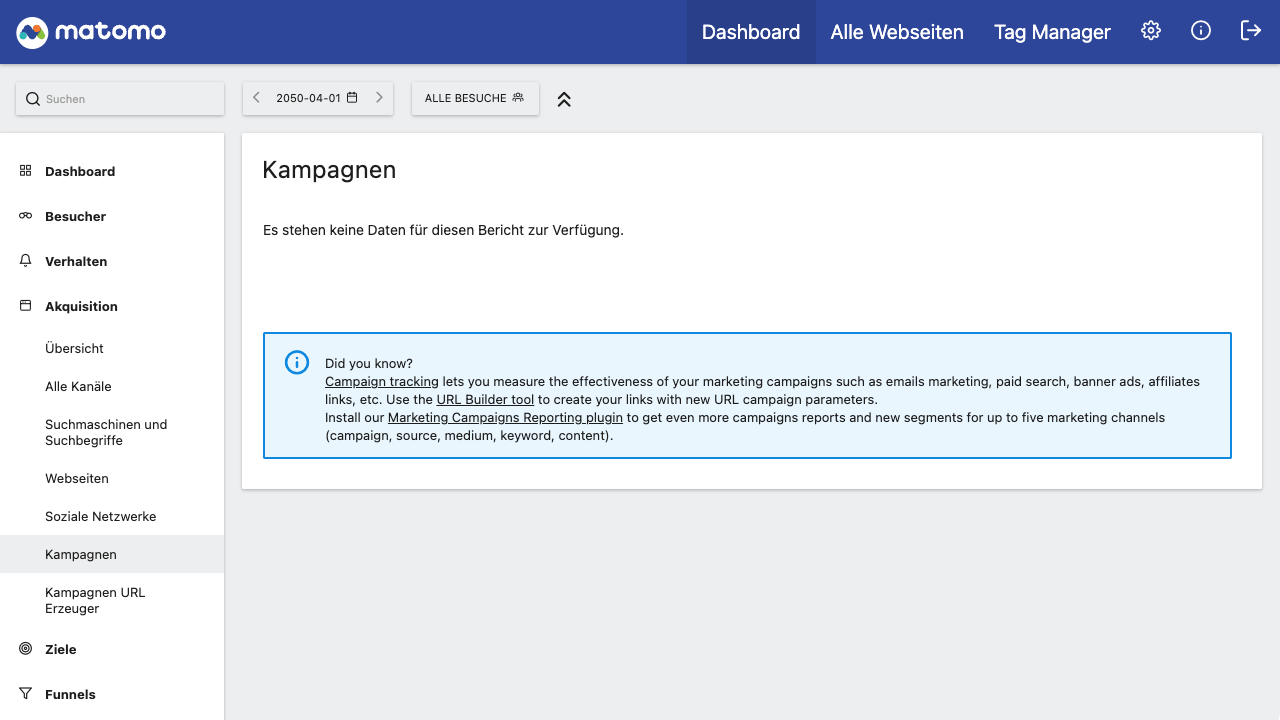Expand the Dashboard sidebar section
This screenshot has width=1280, height=720.
point(112,171)
